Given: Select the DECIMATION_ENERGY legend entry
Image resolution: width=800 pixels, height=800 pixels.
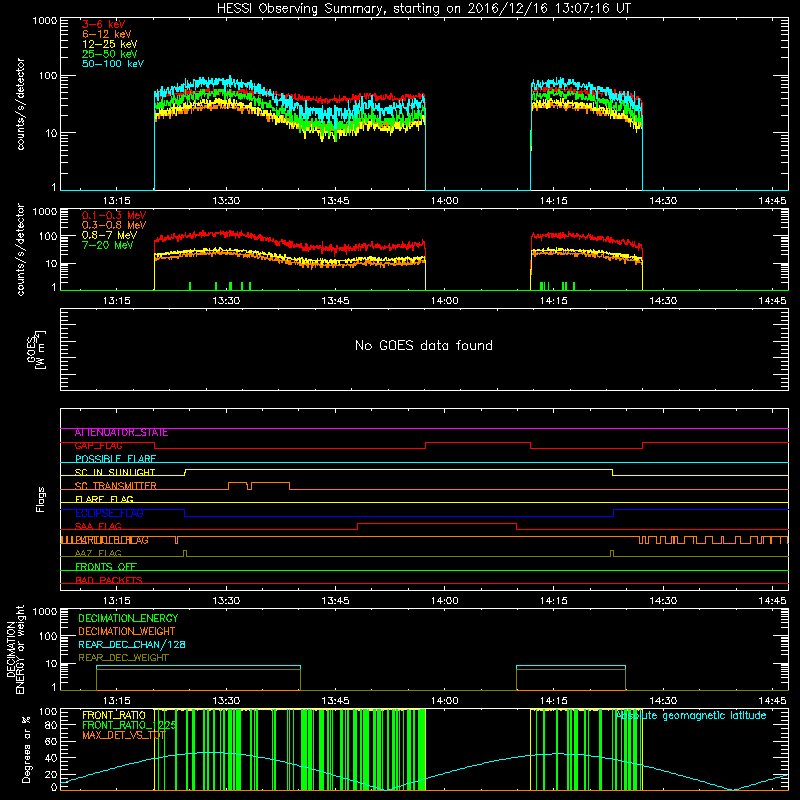Looking at the screenshot, I should point(128,618).
